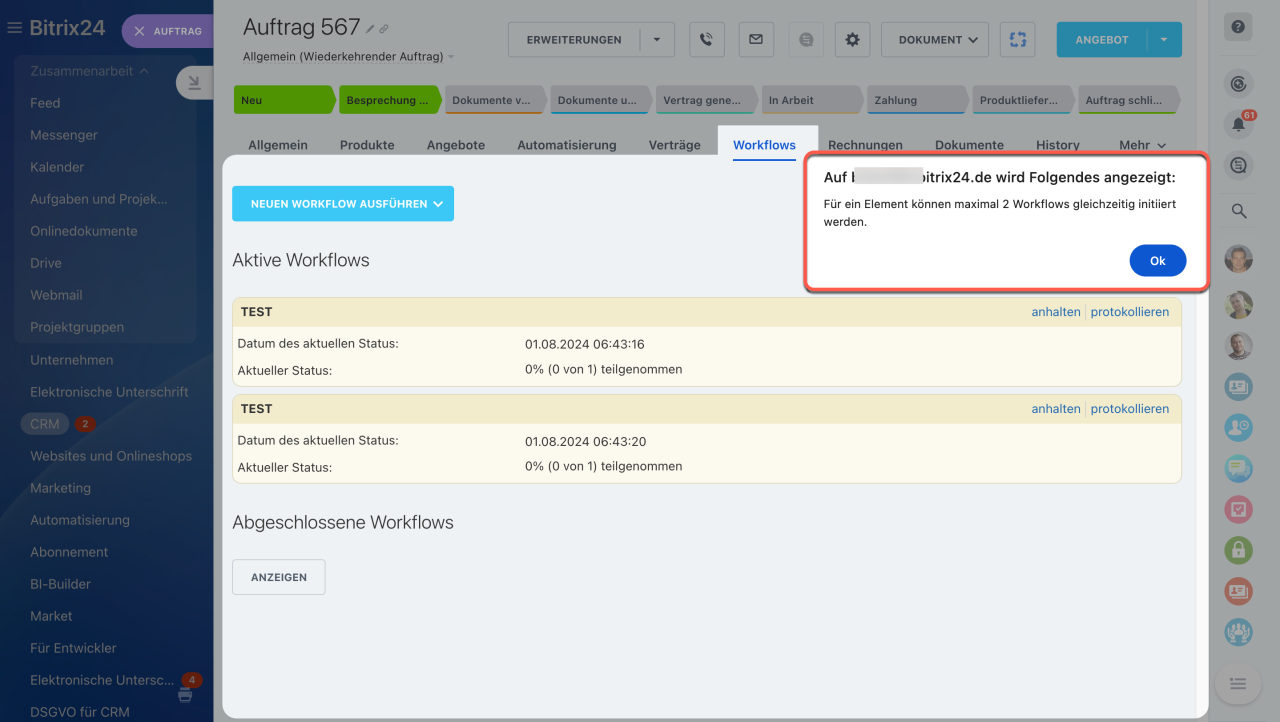
Task: Collapse the Zusammenarbeit section
Action: [x=89, y=71]
